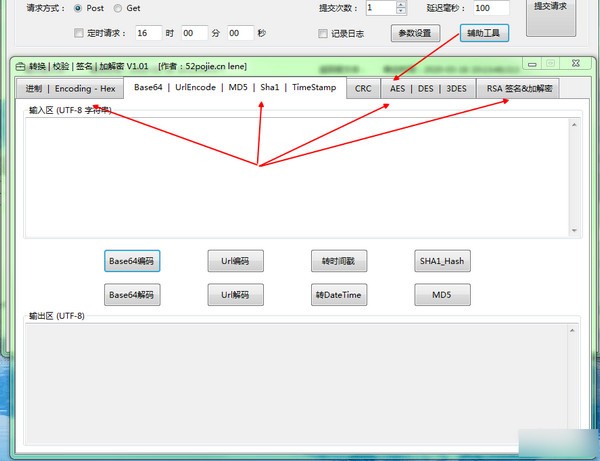Open the CRC tab
The width and height of the screenshot is (600, 461).
tap(363, 89)
